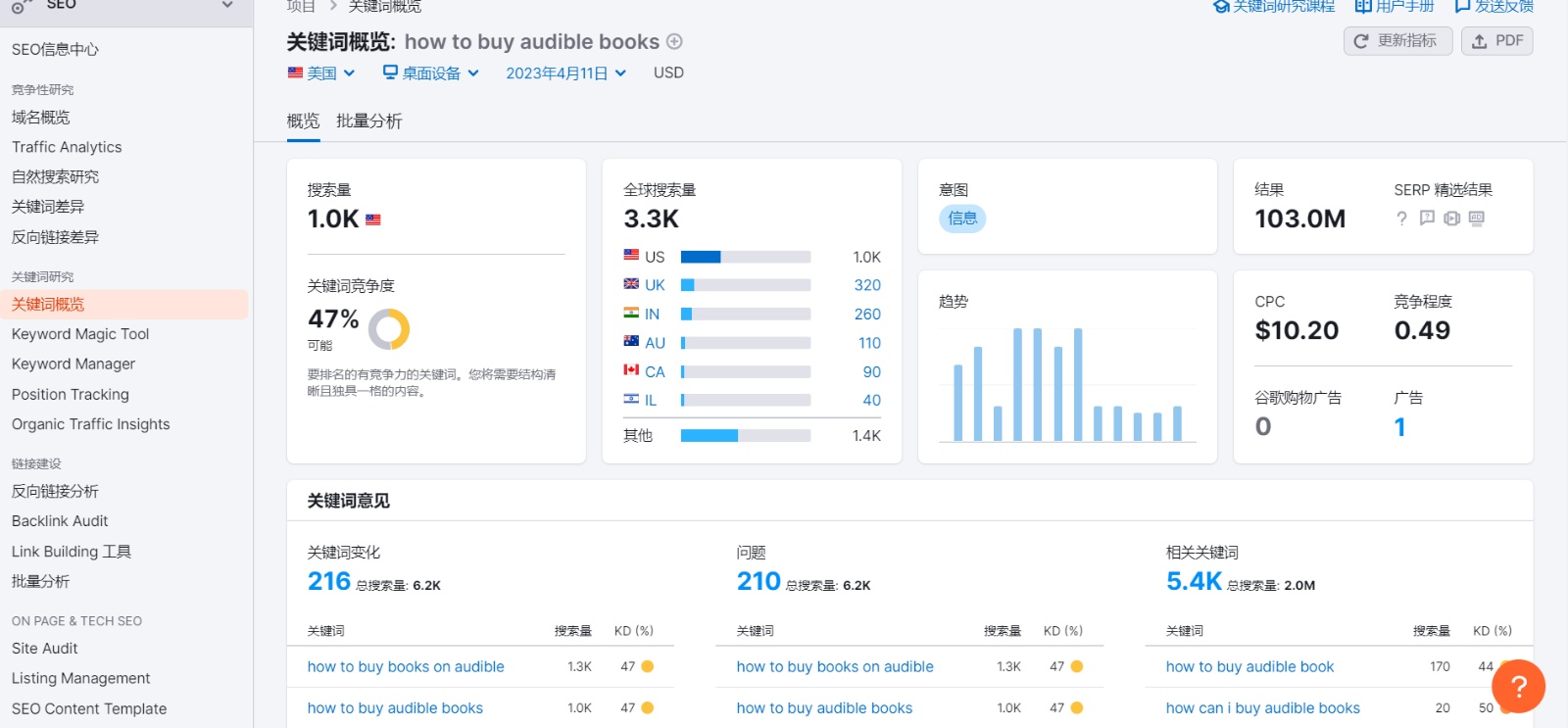Screen dimensions: 1568x728
Task: Click the 5.4K related keywords count
Action: (x=1194, y=581)
